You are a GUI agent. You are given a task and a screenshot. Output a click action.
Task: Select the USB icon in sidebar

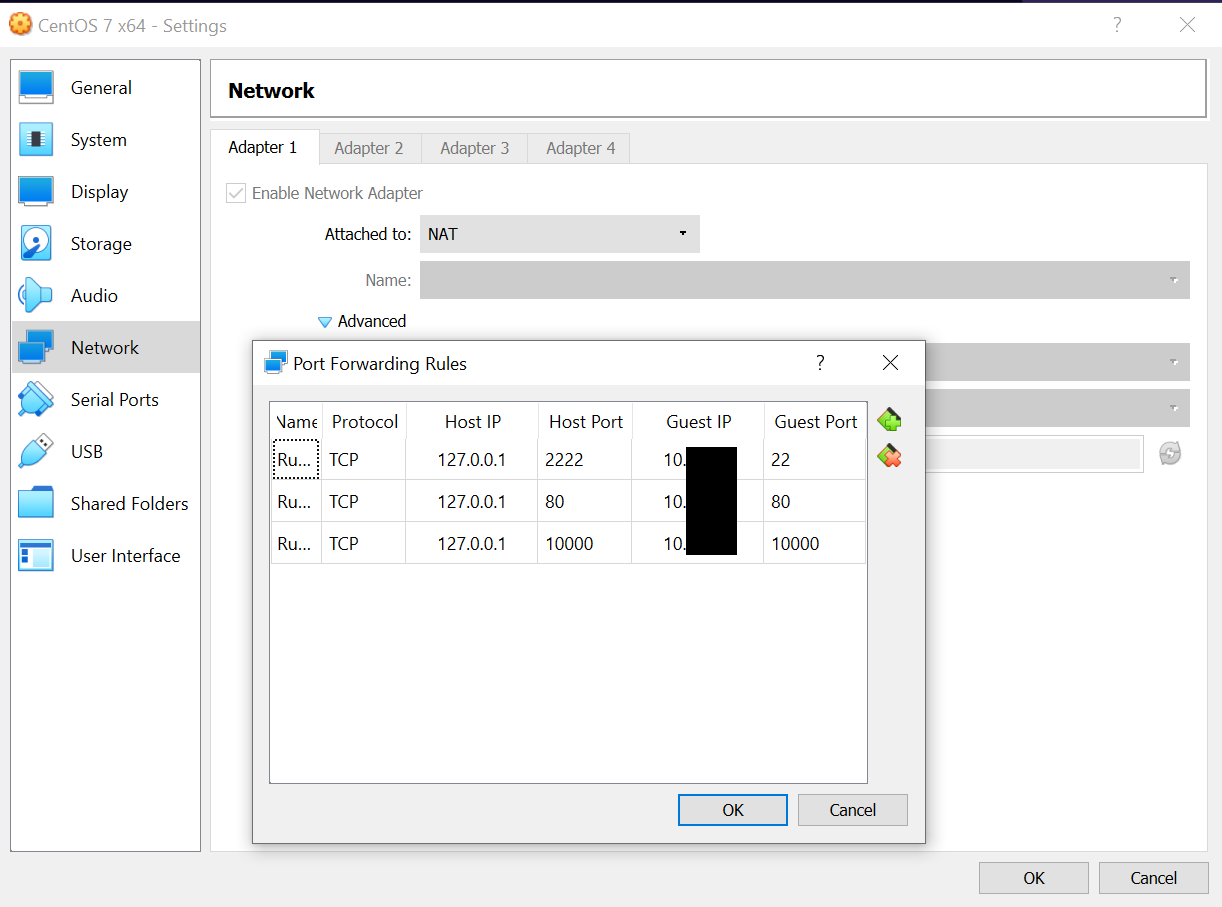click(36, 452)
